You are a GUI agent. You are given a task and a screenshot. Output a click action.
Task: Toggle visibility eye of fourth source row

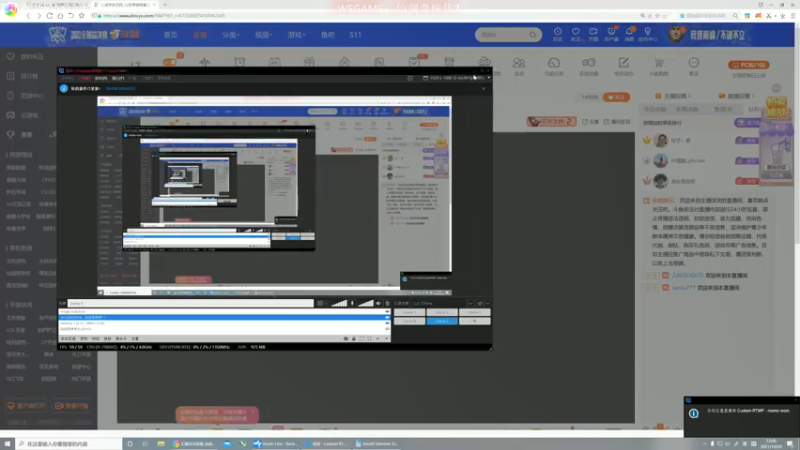[x=387, y=329]
